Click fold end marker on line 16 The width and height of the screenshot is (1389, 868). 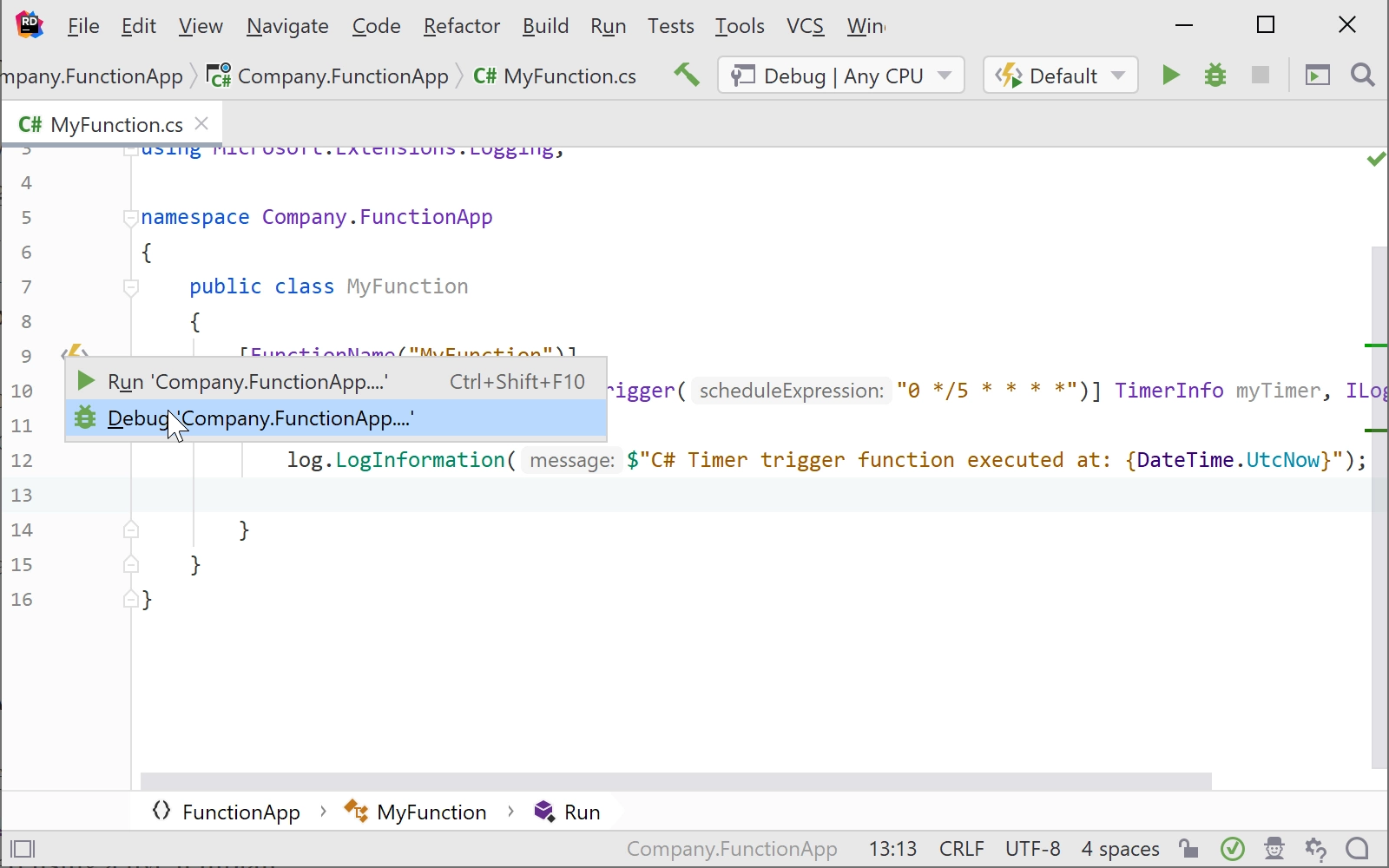pos(131,599)
